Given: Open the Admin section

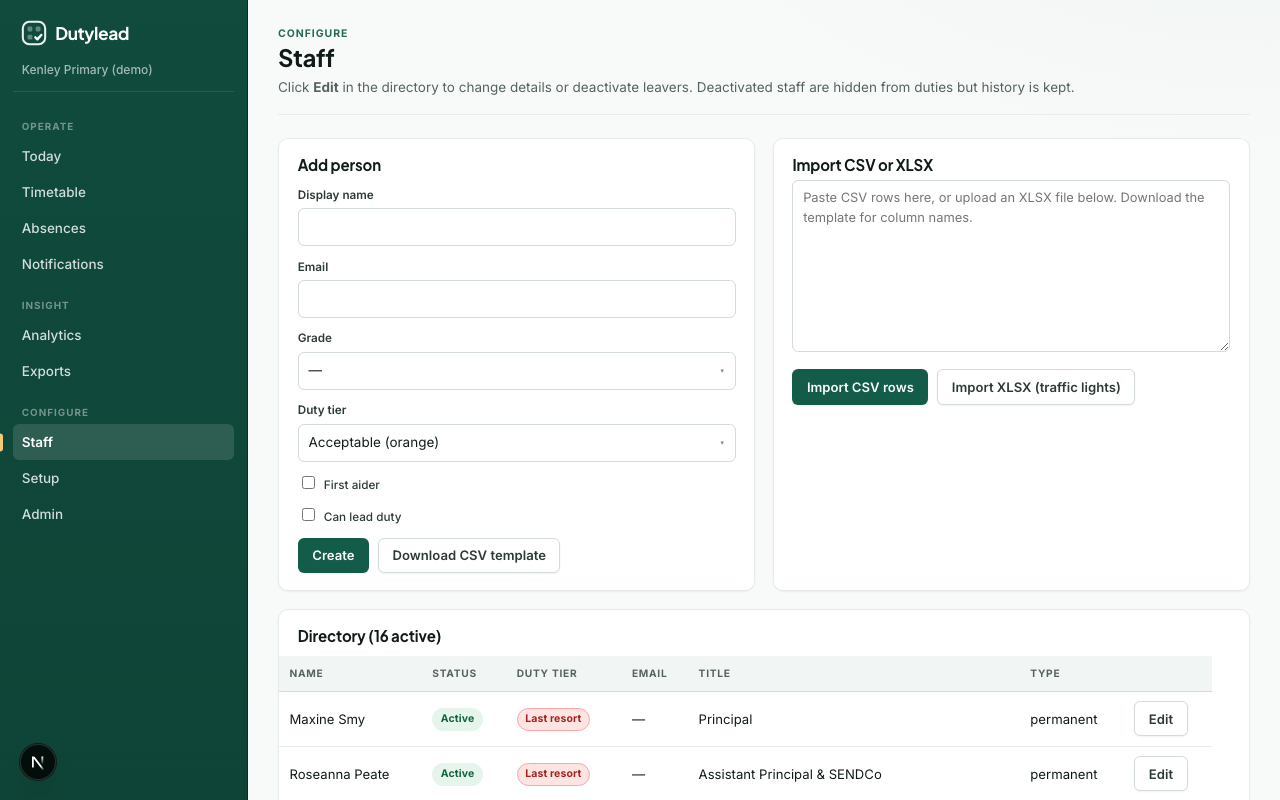Looking at the screenshot, I should click(x=123, y=514).
